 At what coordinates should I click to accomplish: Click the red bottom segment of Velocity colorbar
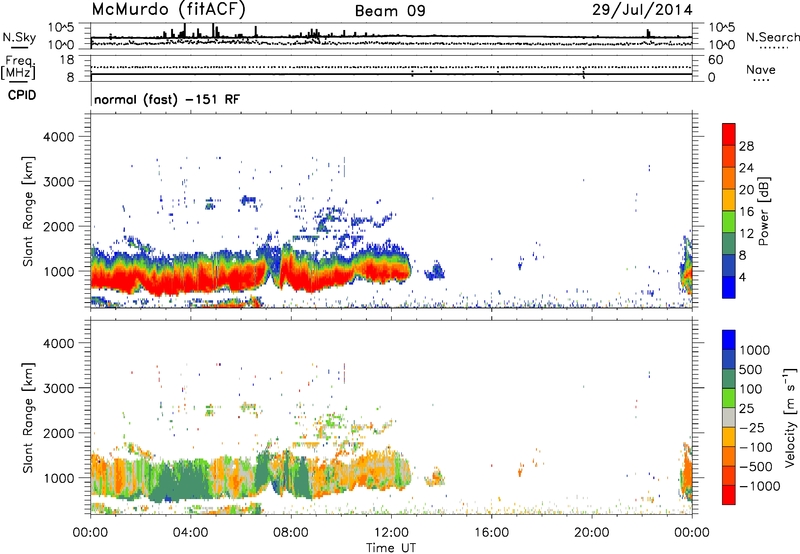pos(729,495)
